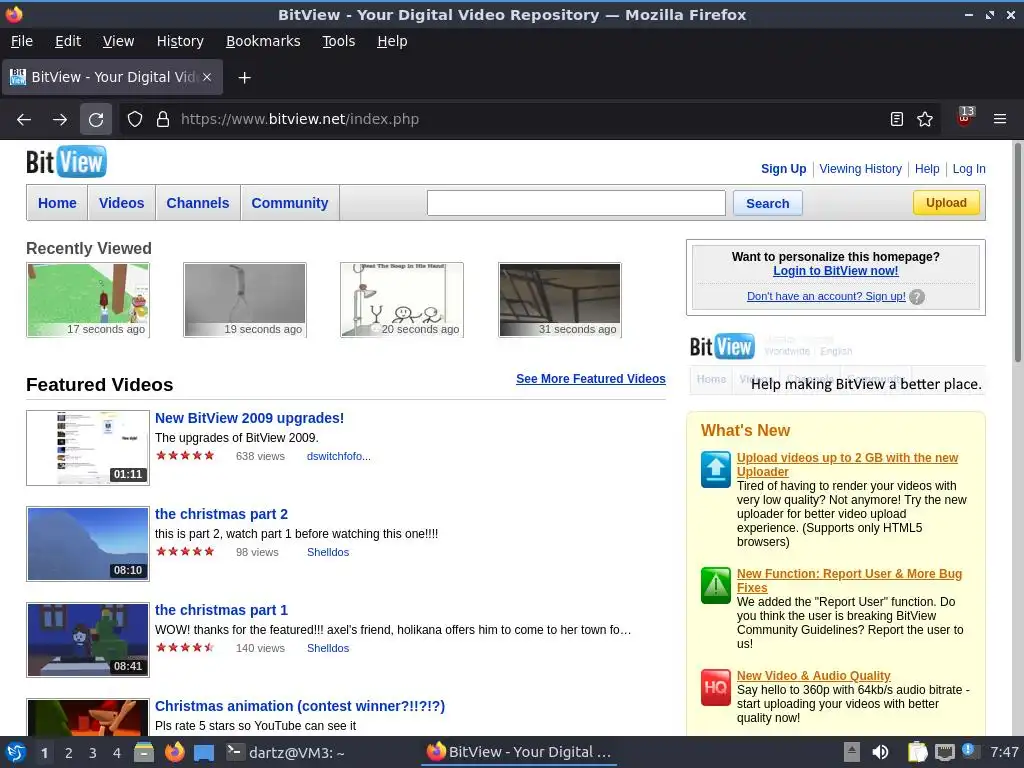Viewport: 1024px width, 768px height.
Task: Open the tracking protection shield icon
Action: 135,120
